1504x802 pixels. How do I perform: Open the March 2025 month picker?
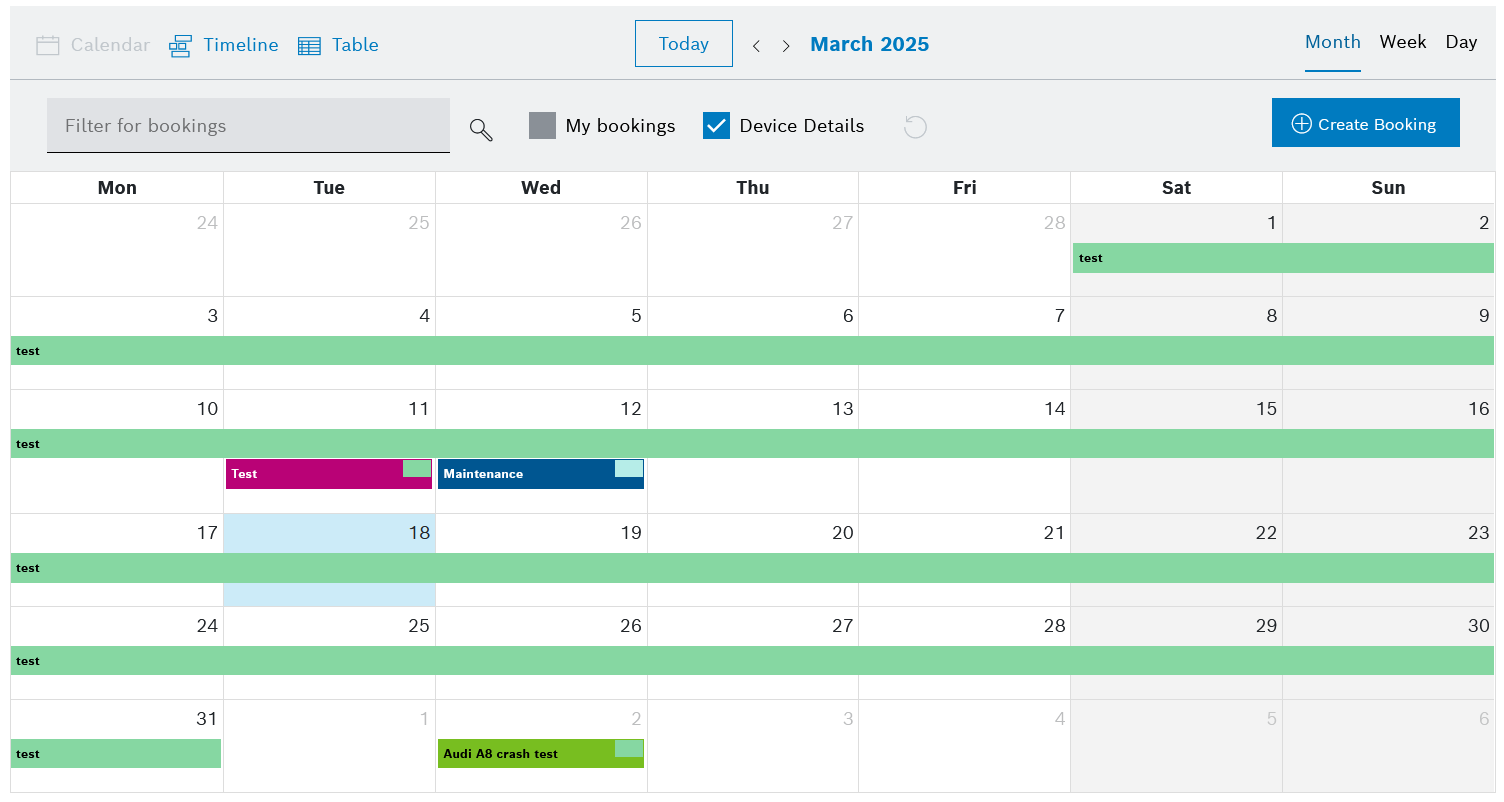pos(869,45)
